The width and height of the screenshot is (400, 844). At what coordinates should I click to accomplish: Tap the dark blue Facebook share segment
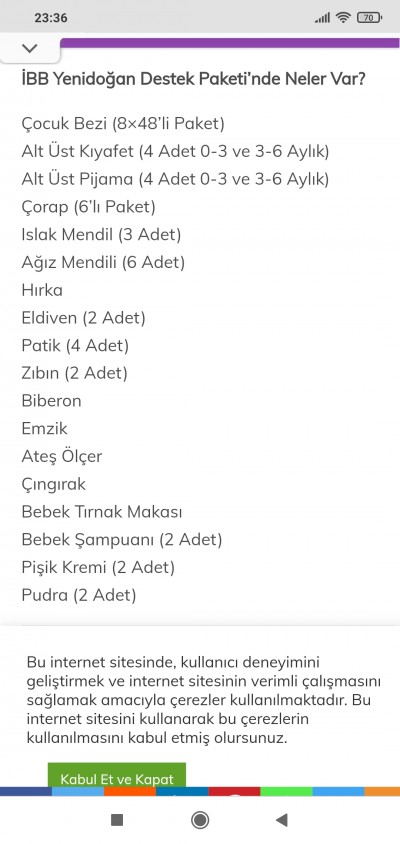pyautogui.click(x=26, y=792)
